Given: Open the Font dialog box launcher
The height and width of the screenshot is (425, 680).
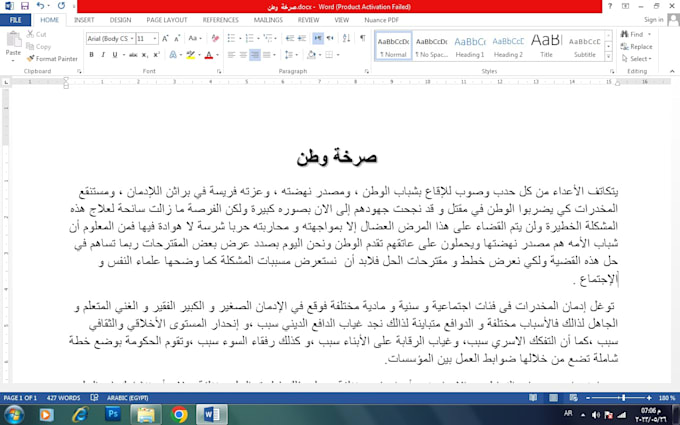Looking at the screenshot, I should click(x=219, y=71).
